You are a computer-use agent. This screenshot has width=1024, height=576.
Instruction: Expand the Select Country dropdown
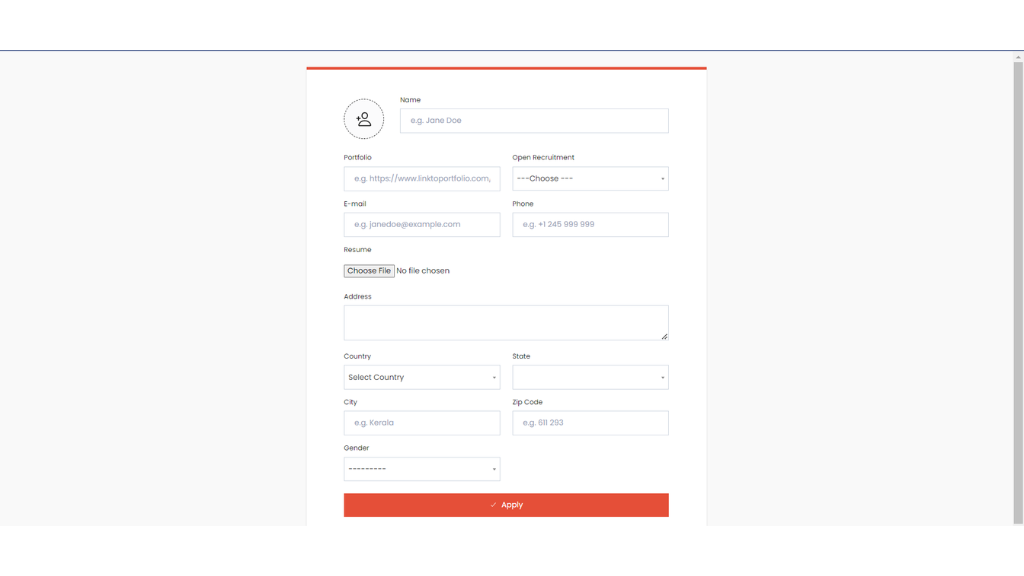point(421,378)
